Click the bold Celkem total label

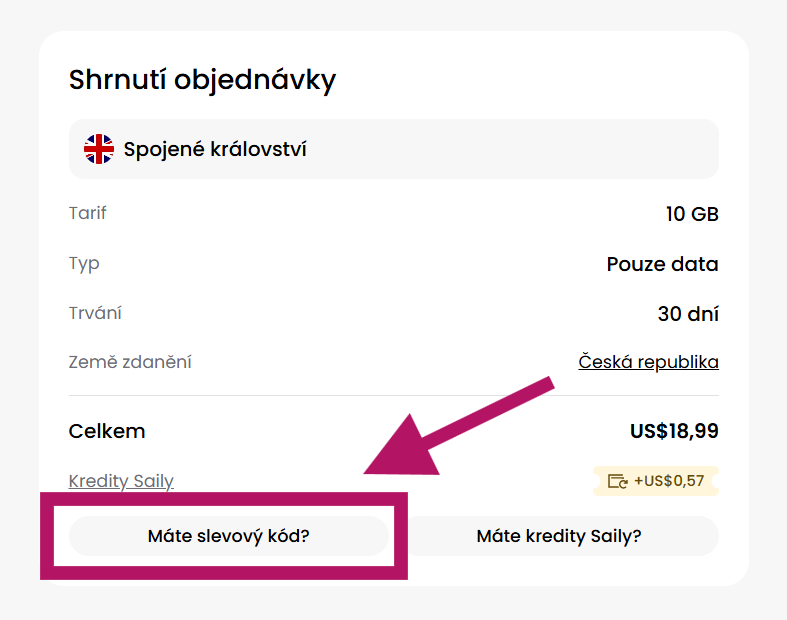(x=107, y=432)
